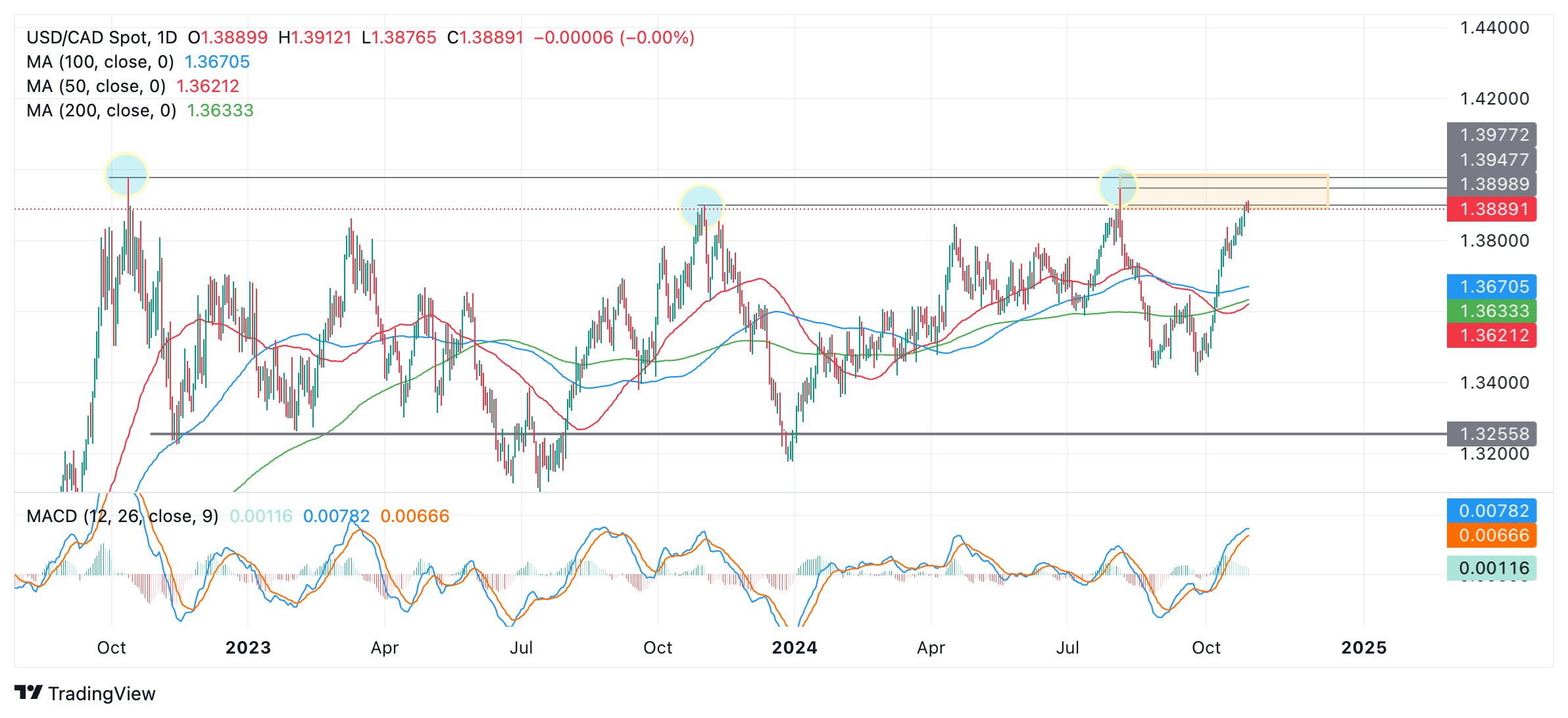Click the TradingView logo icon
This screenshot has width=1568, height=718.
[x=28, y=692]
